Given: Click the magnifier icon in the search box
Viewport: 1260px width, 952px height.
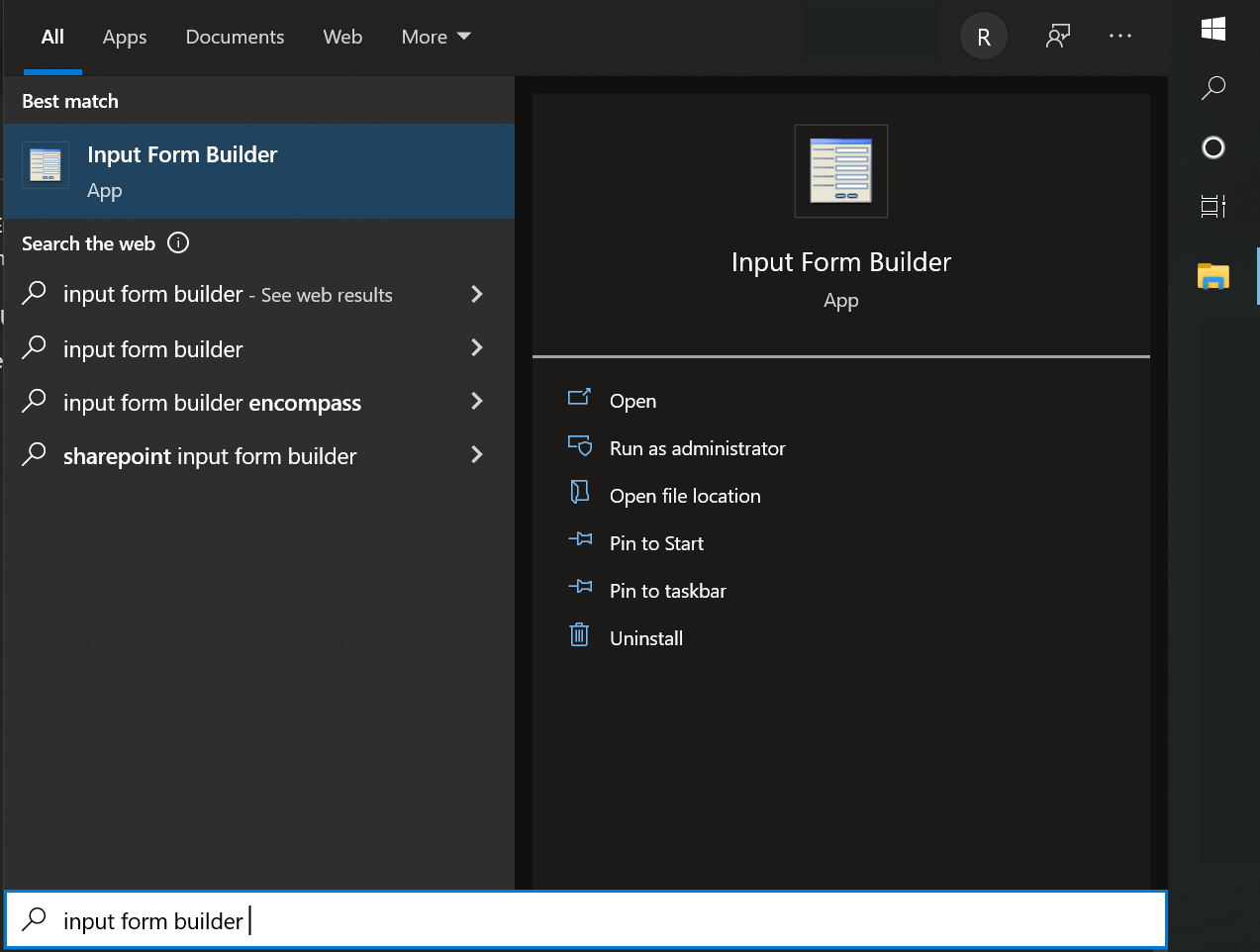Looking at the screenshot, I should tap(35, 919).
